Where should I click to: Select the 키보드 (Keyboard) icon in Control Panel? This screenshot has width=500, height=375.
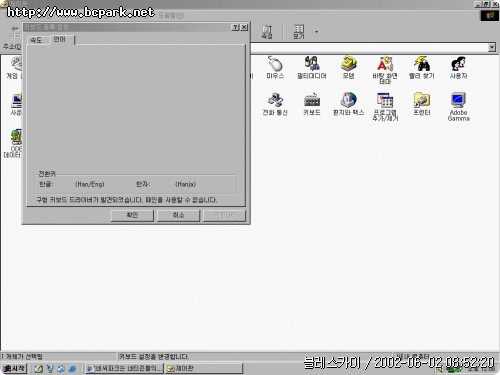(312, 104)
